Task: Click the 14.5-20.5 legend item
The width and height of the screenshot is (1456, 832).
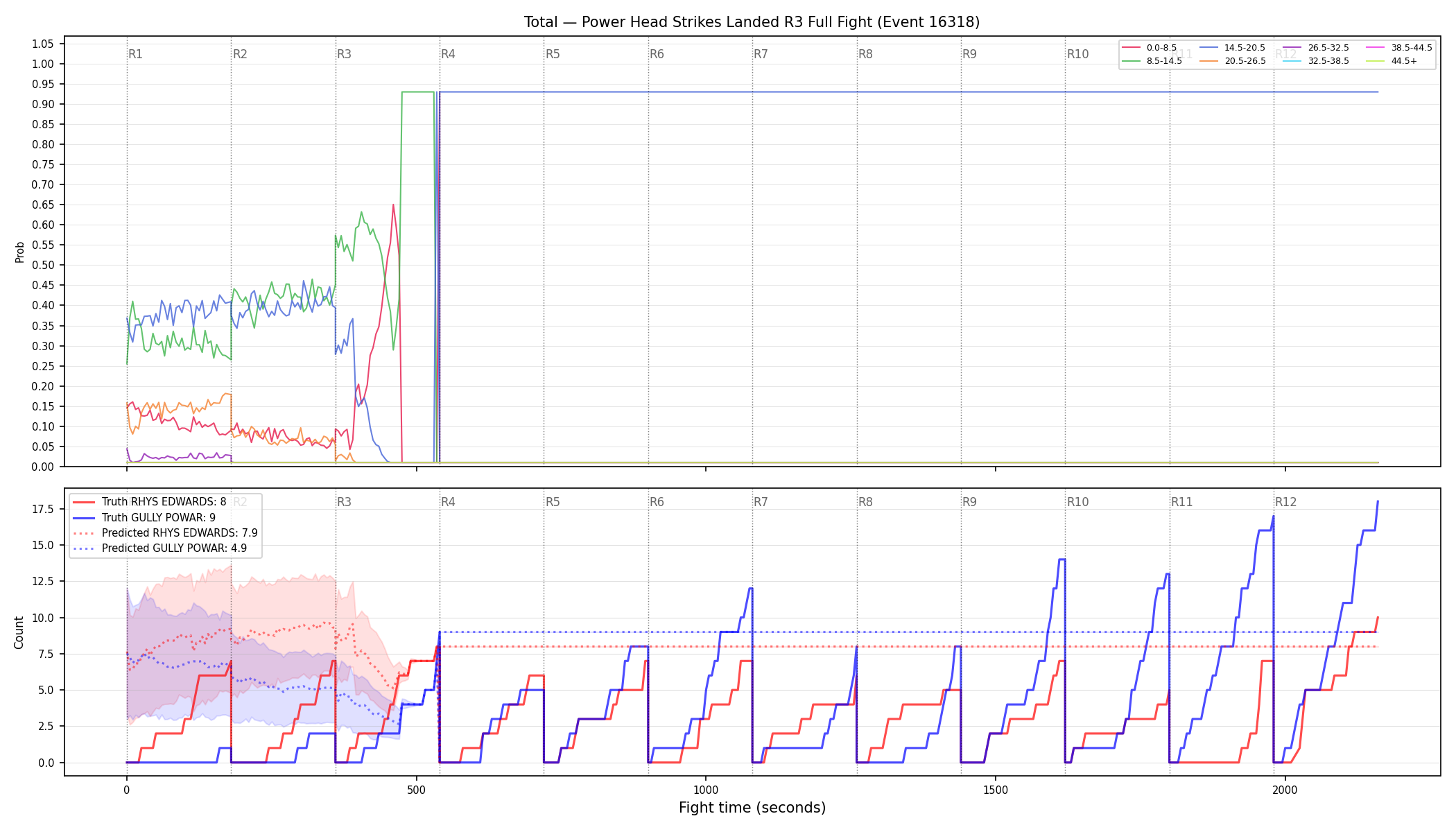Action: pos(1233,48)
